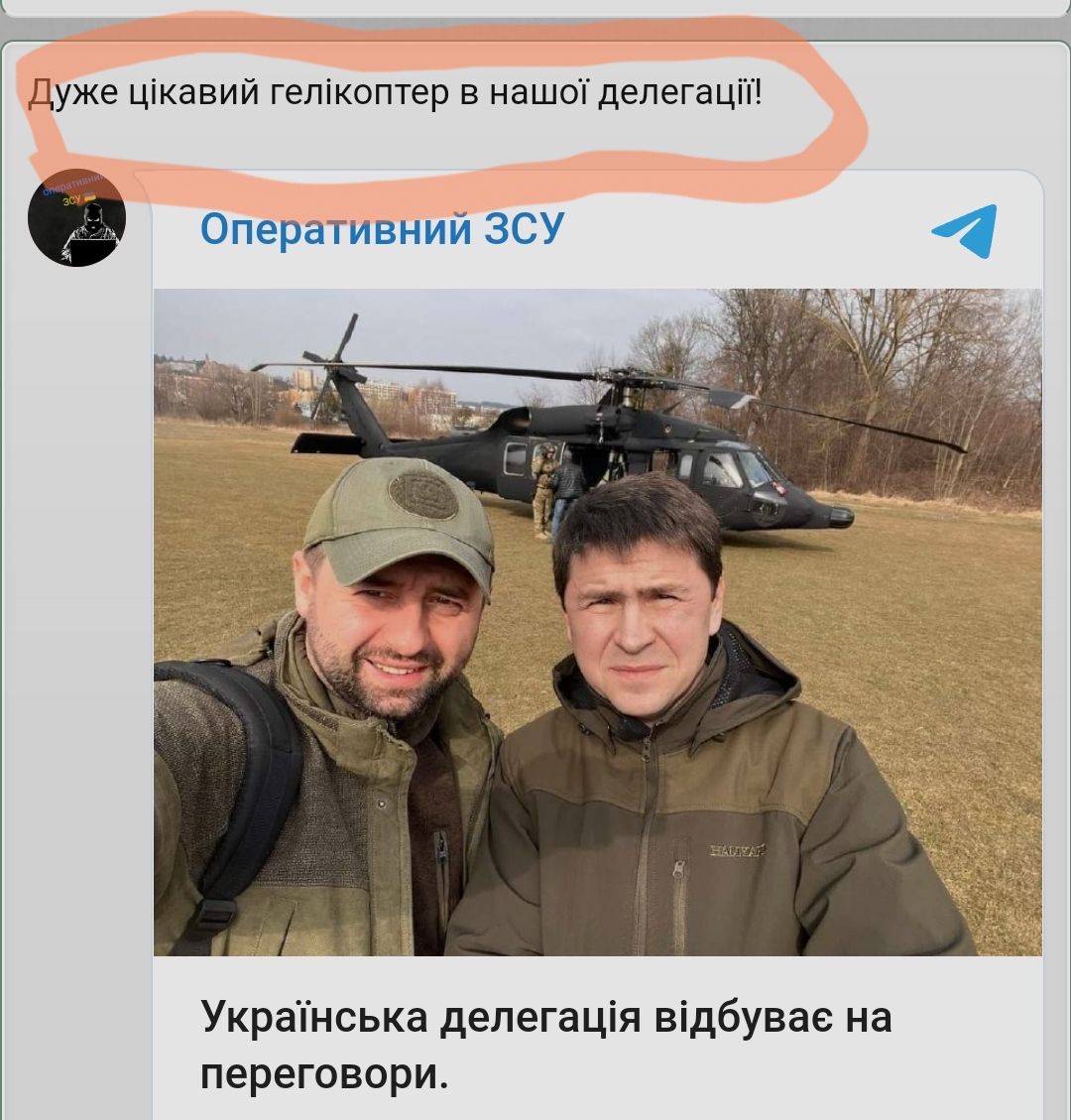Screen dimensions: 1071x1120
Task: Open the Оперативний ЗСУ channel name link
Action: click(382, 230)
